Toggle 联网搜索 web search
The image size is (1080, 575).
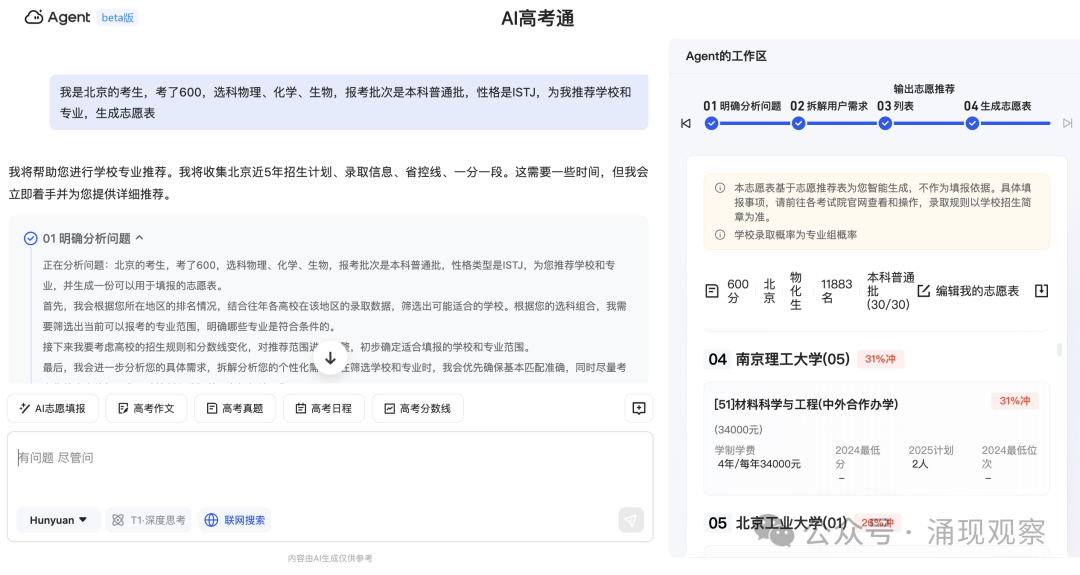[236, 520]
